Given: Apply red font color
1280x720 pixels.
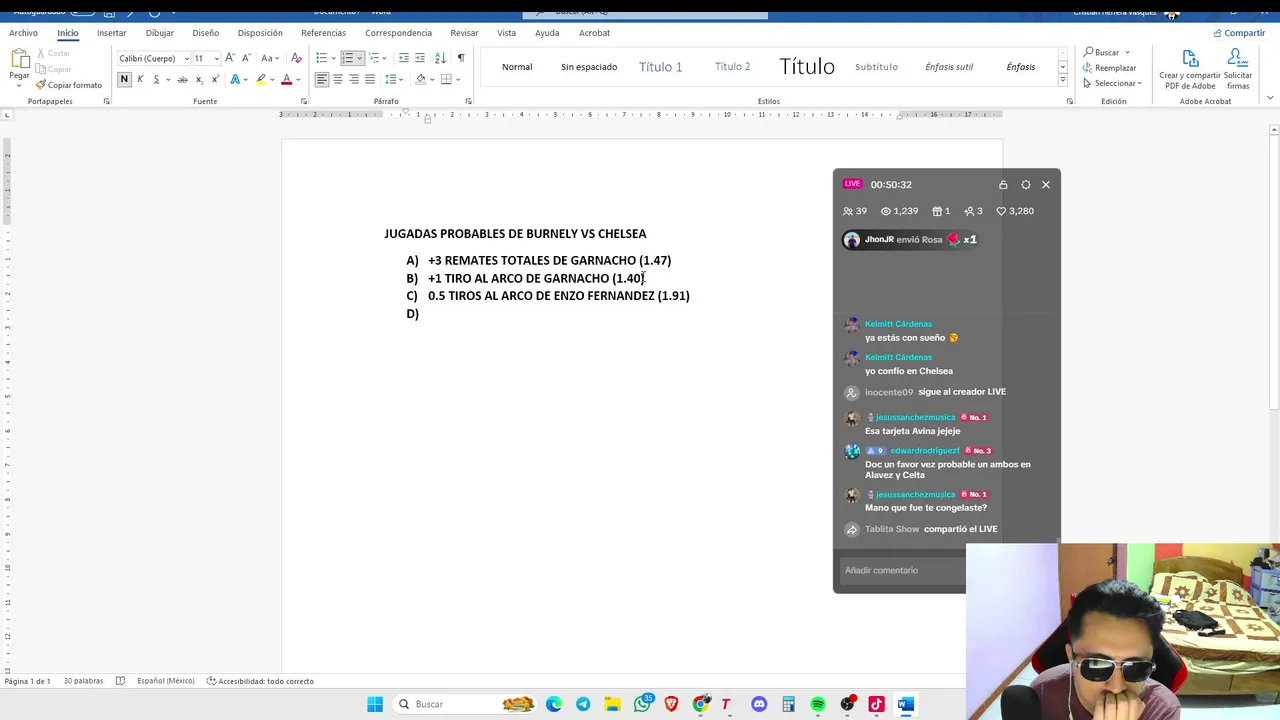Looking at the screenshot, I should click(x=287, y=79).
